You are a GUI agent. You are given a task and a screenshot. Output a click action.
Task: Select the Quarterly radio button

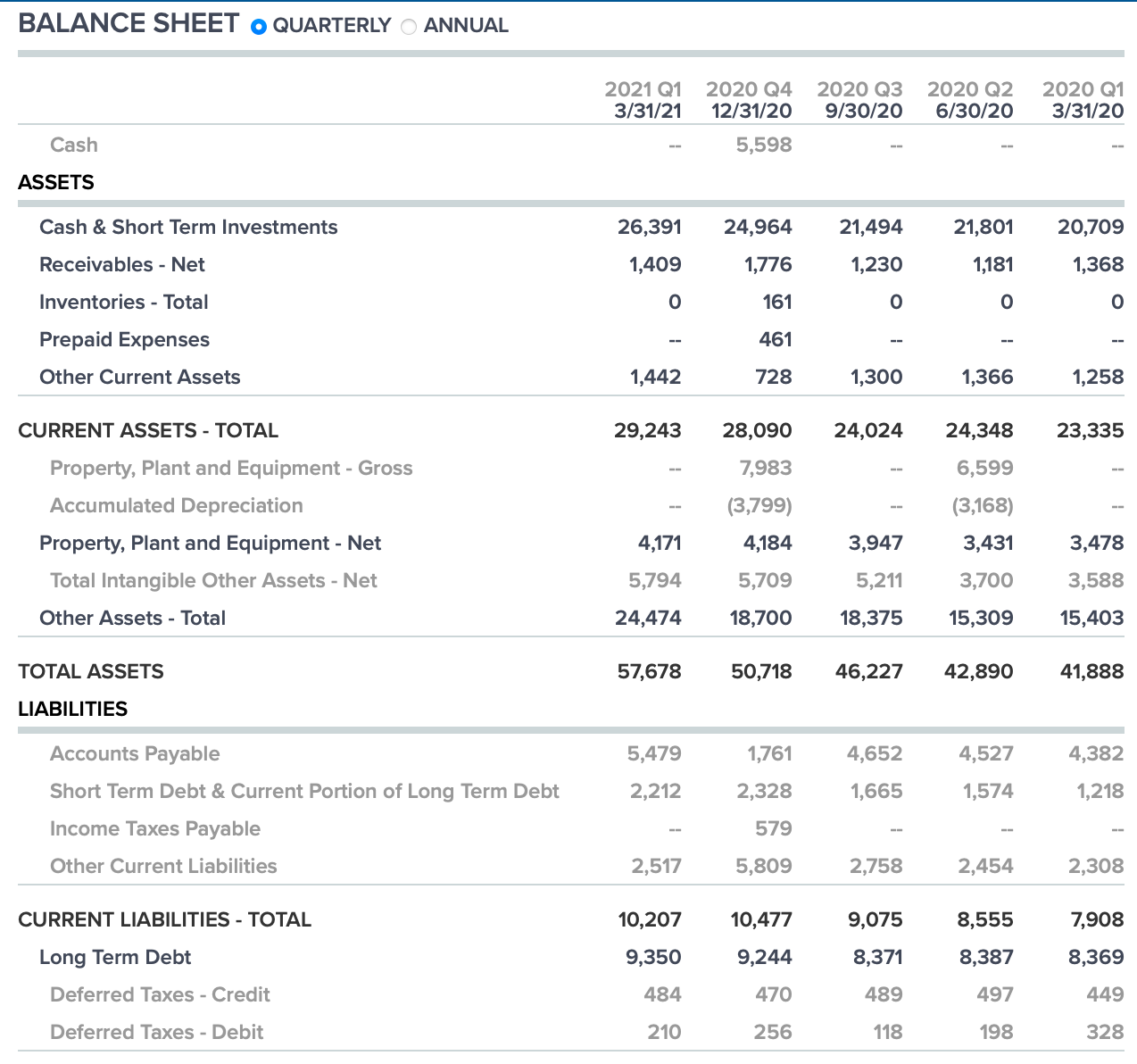click(x=259, y=26)
